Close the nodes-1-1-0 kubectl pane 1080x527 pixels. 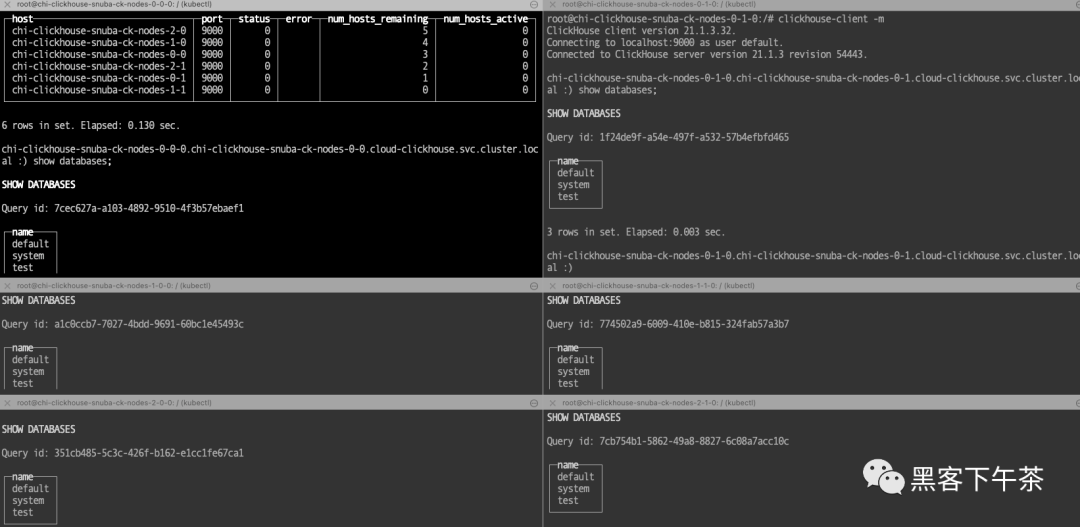pyautogui.click(x=552, y=285)
